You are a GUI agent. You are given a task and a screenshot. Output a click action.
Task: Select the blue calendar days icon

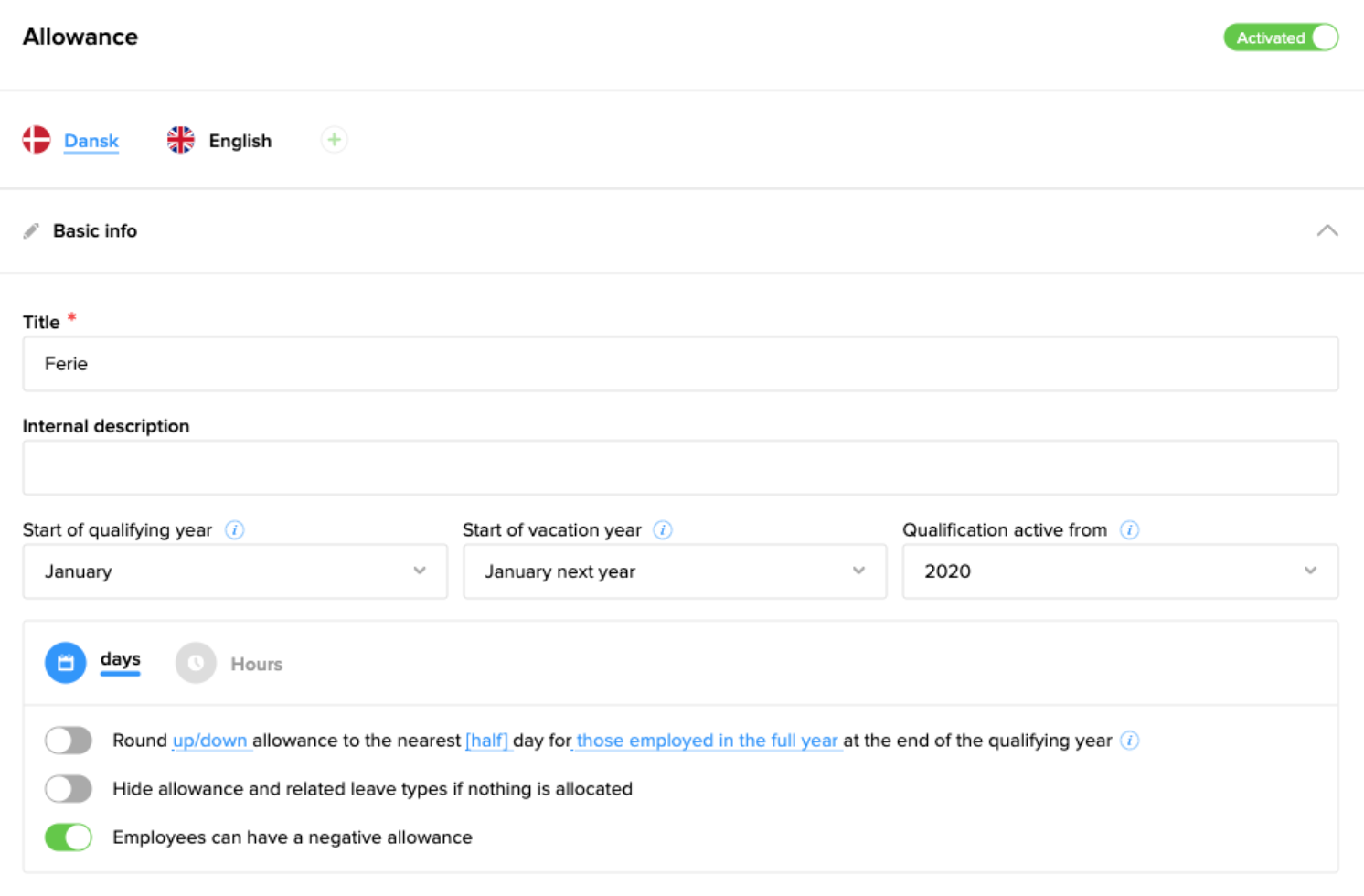(x=66, y=663)
